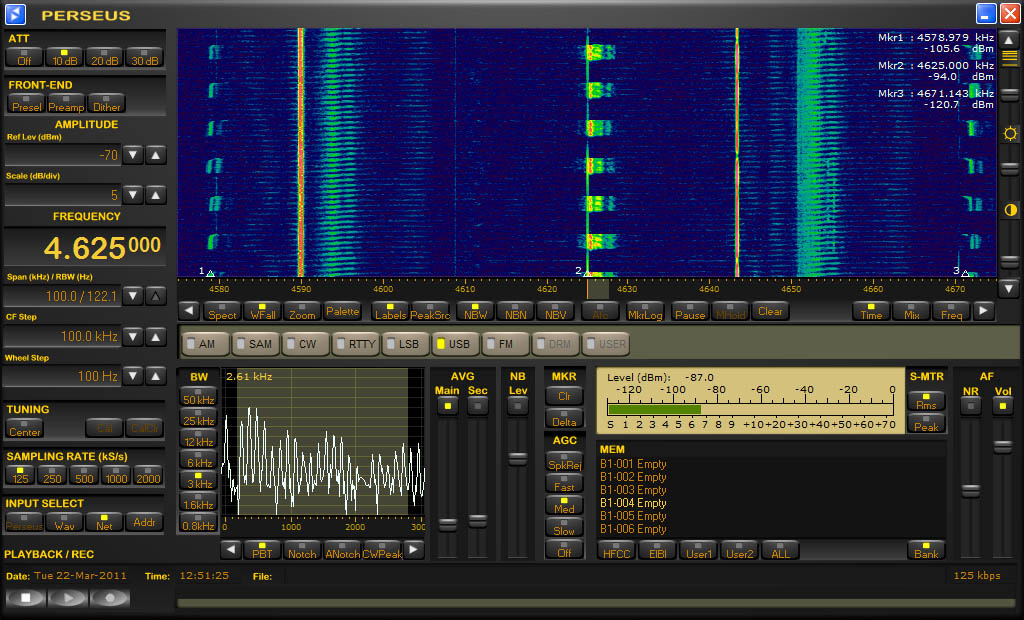Select the 6 kHz bandwidth
The image size is (1024, 620).
(199, 459)
